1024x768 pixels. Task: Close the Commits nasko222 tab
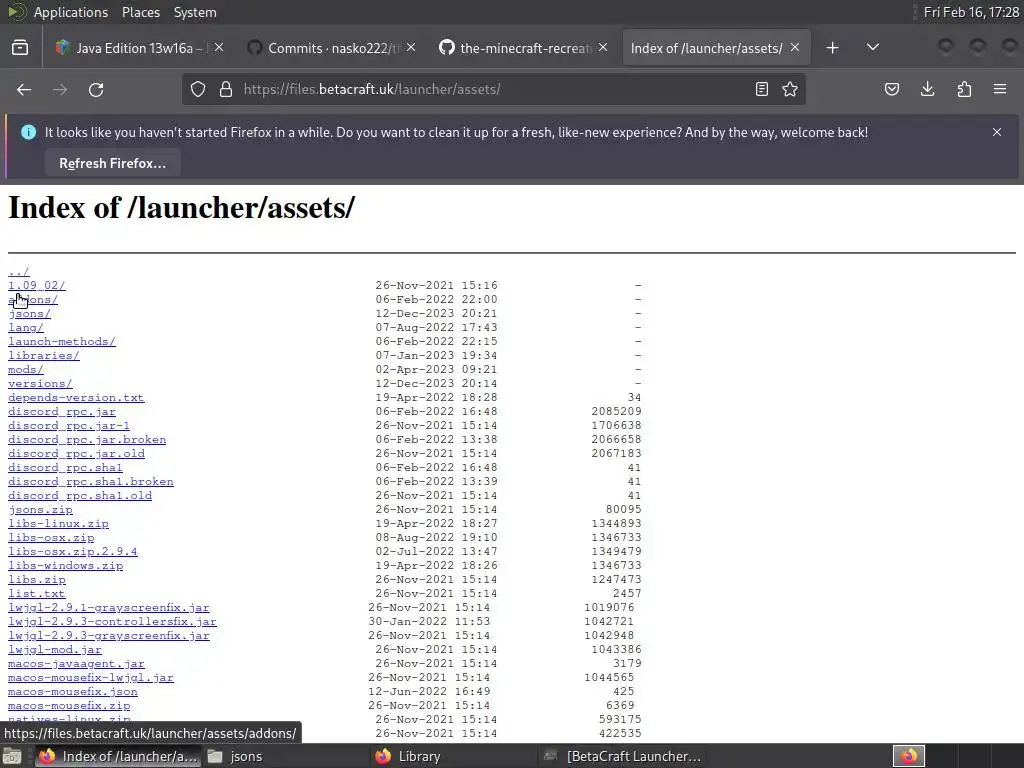pos(411,47)
